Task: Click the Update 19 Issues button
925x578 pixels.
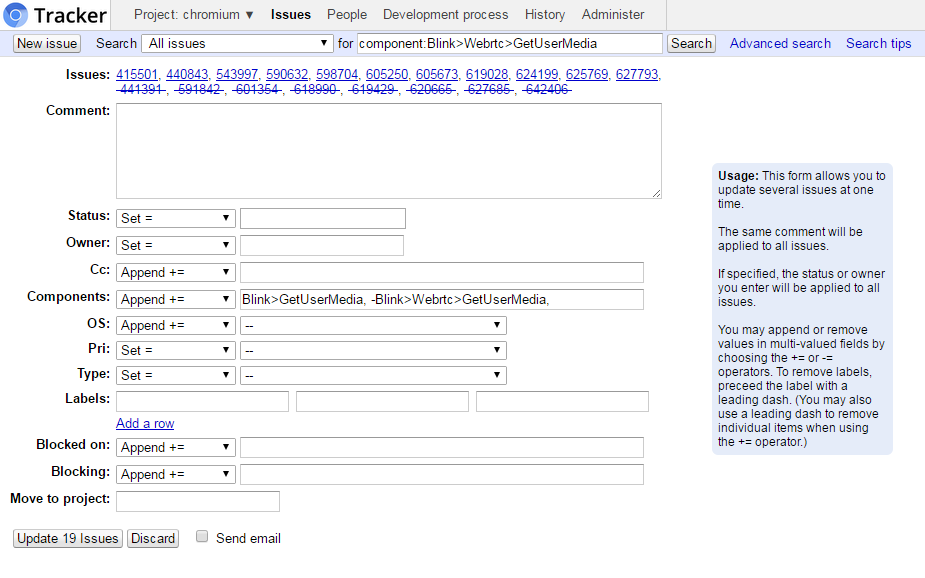Action: pyautogui.click(x=68, y=538)
